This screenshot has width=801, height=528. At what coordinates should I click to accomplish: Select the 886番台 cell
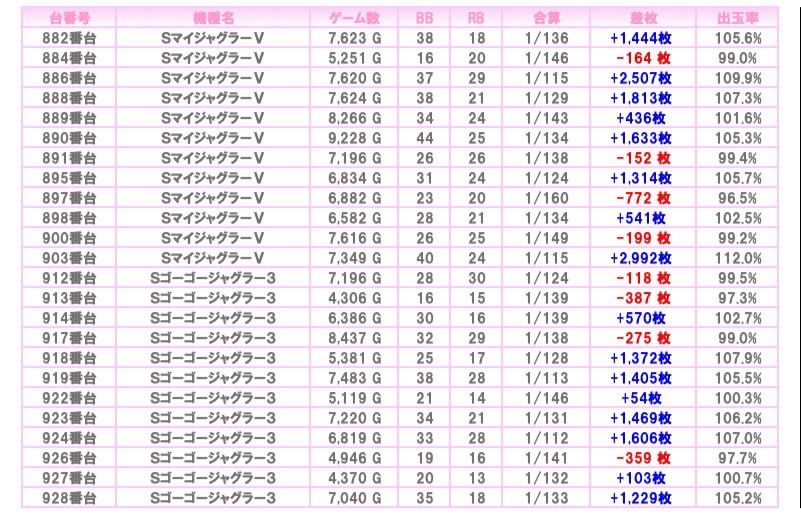(69, 78)
